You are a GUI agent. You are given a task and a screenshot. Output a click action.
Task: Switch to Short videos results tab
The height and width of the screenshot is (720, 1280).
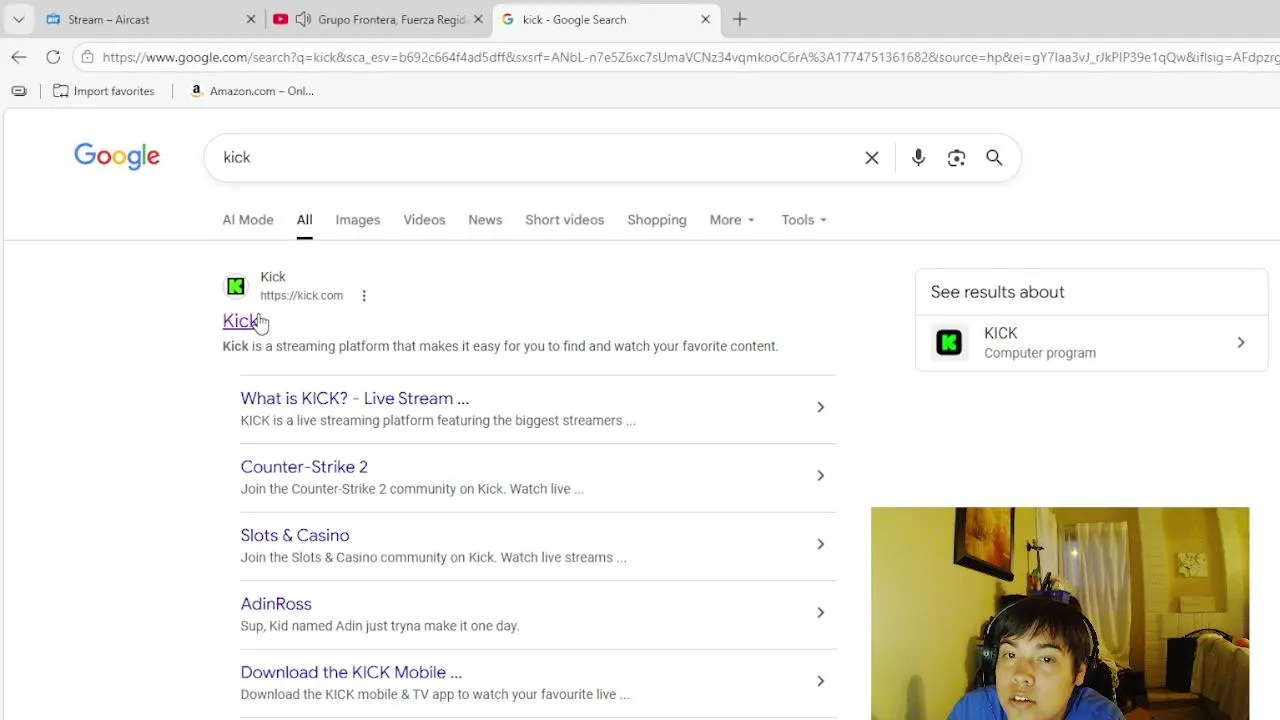(565, 220)
